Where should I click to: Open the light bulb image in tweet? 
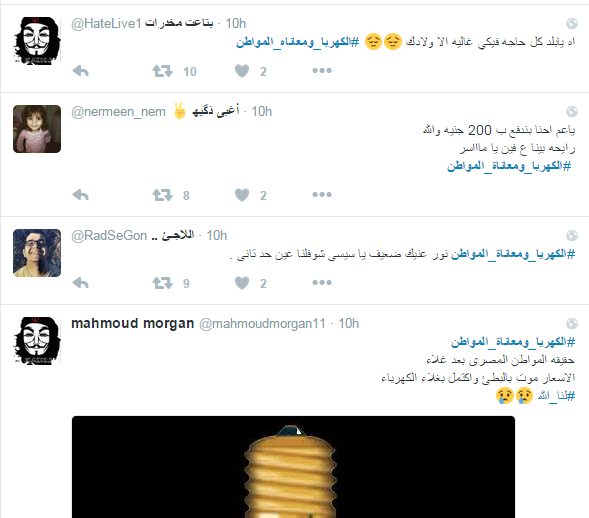[293, 467]
